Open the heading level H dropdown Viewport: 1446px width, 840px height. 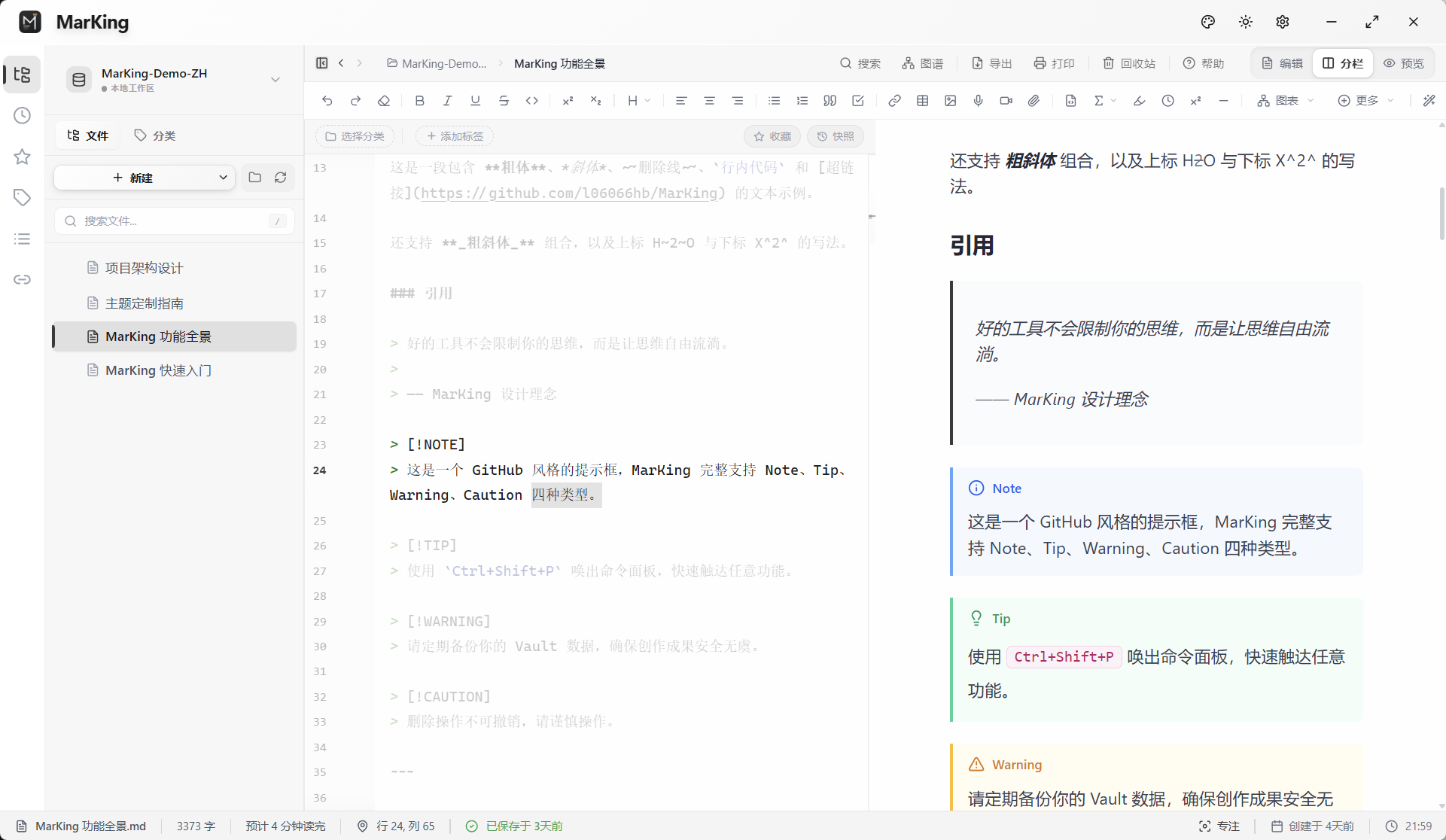click(638, 101)
